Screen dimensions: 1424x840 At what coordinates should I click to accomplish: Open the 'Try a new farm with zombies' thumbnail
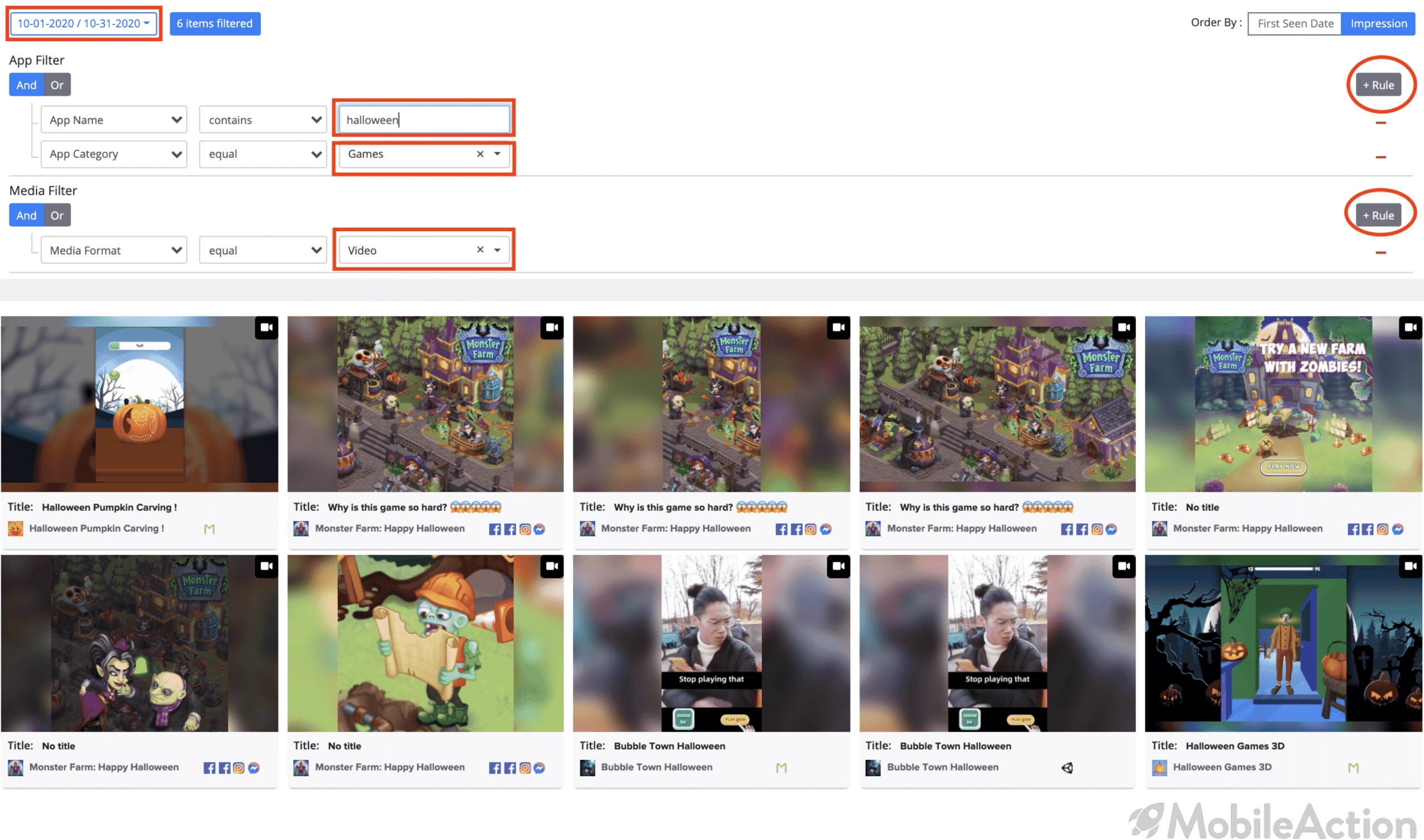(1283, 404)
